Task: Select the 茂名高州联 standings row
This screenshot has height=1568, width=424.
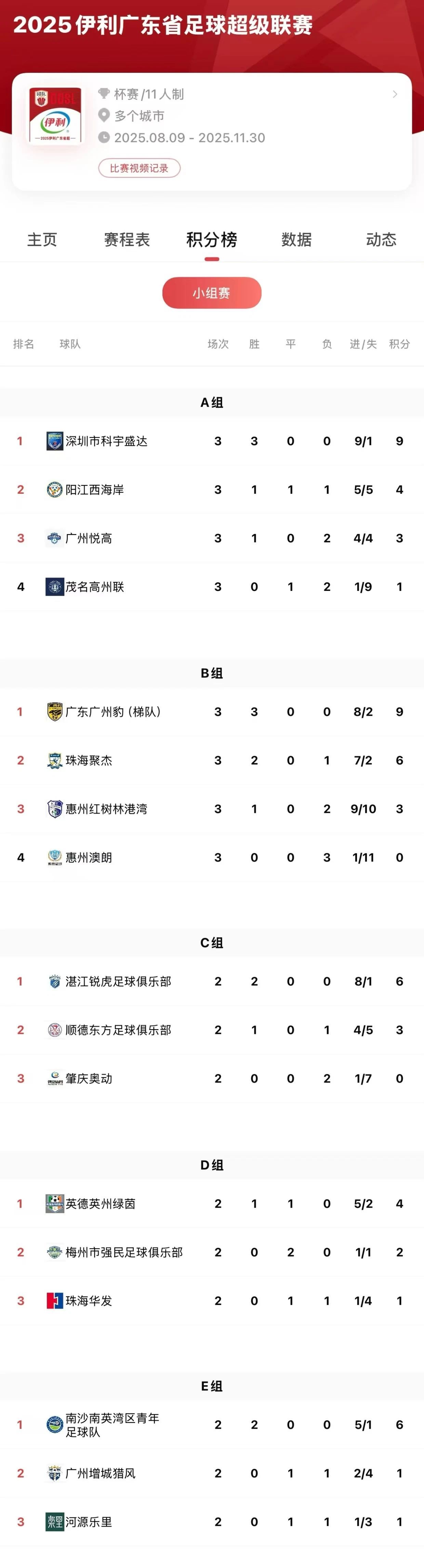Action: point(212,587)
